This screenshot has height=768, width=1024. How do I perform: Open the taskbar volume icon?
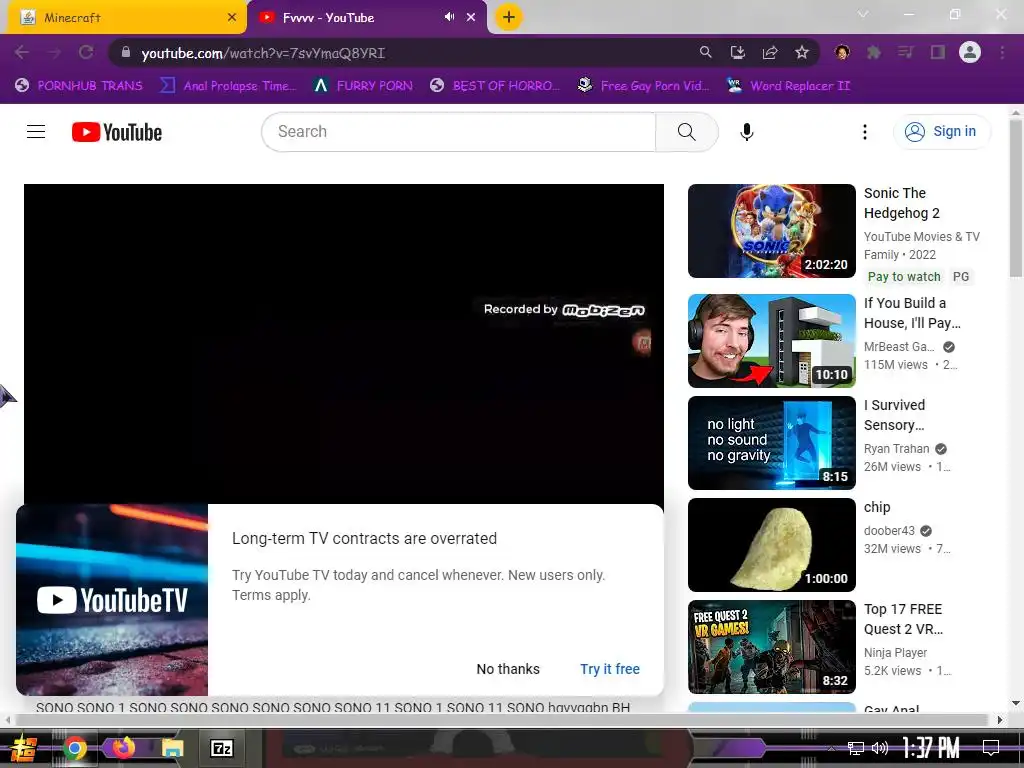880,748
